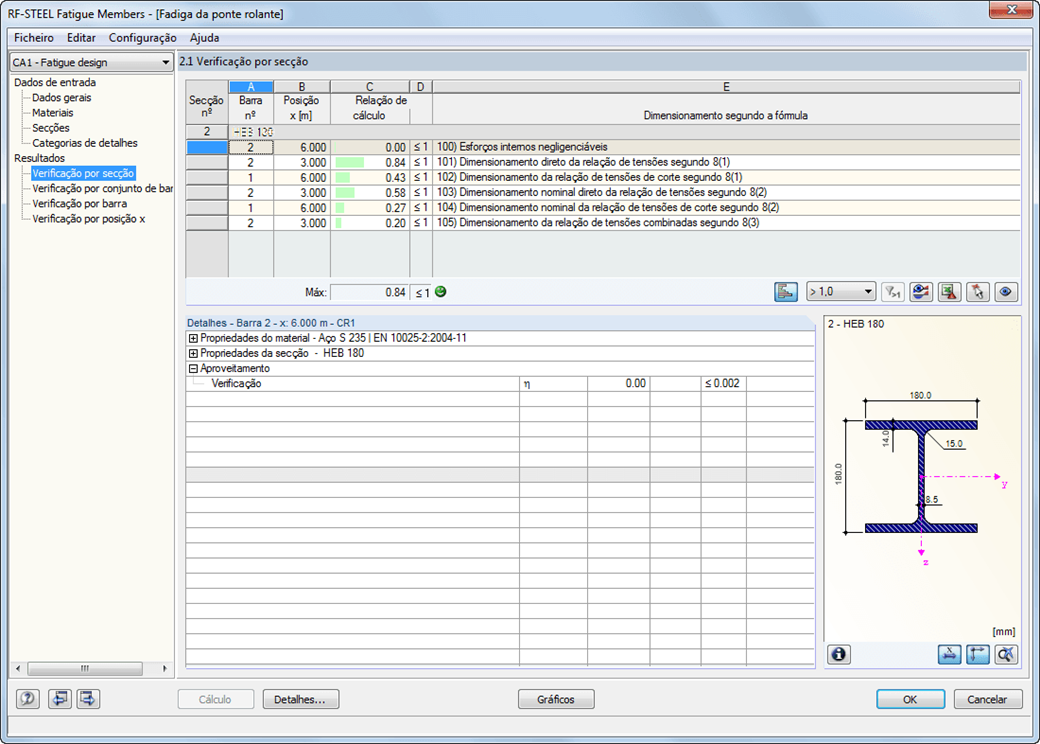Click the green ratio bar for 0.84
The height and width of the screenshot is (744, 1040).
(x=350, y=162)
